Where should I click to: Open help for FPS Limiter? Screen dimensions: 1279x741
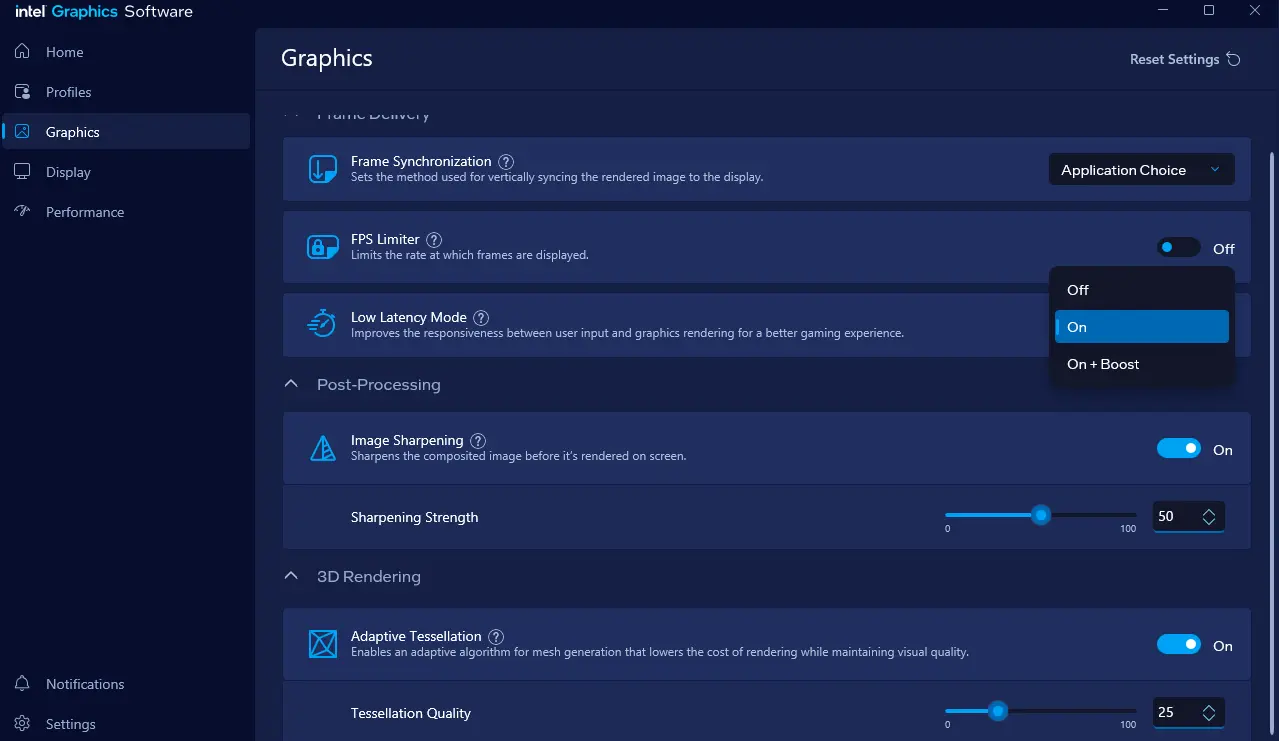tap(434, 240)
